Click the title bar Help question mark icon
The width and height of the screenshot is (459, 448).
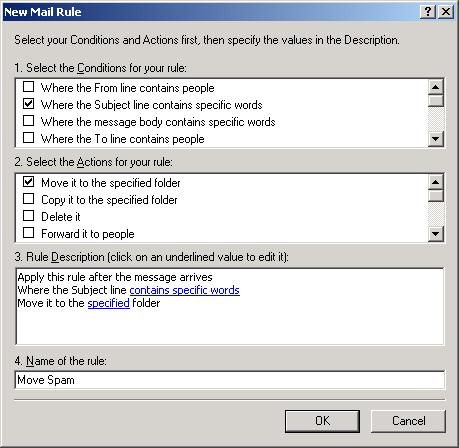click(428, 12)
